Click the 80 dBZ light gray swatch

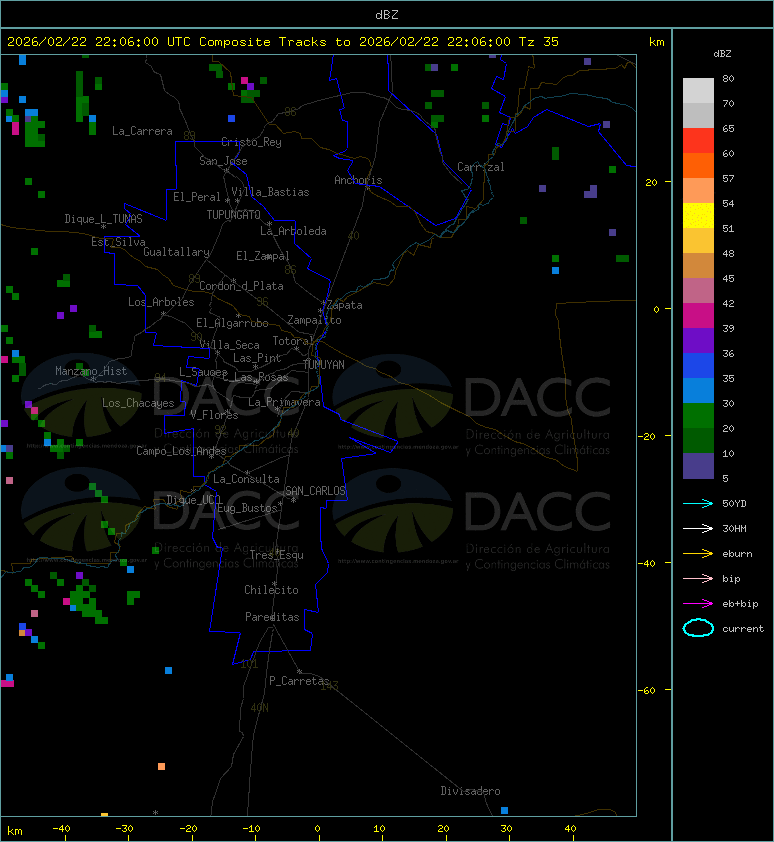tap(698, 90)
